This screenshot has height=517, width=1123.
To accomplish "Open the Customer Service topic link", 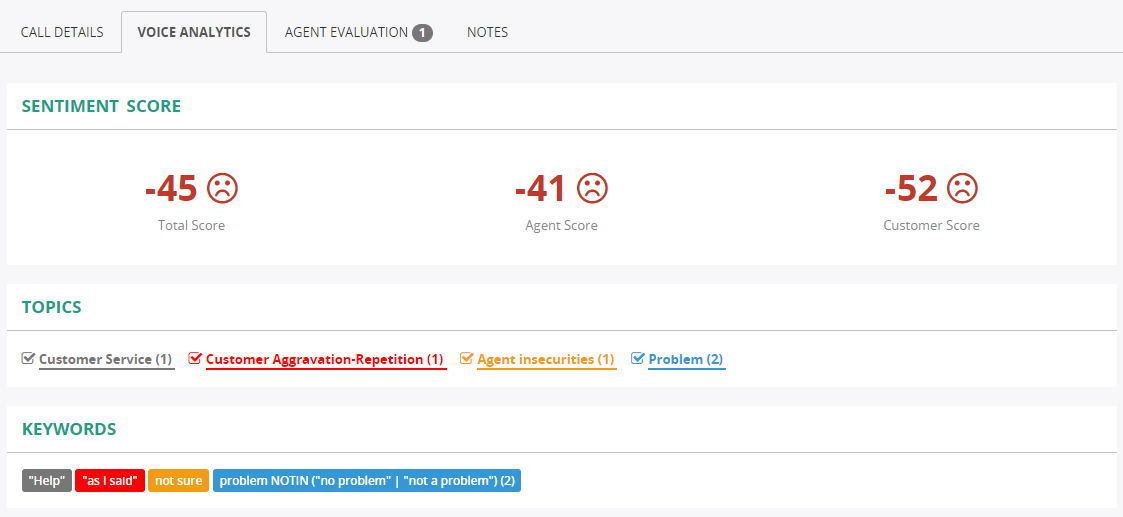I will pyautogui.click(x=106, y=359).
